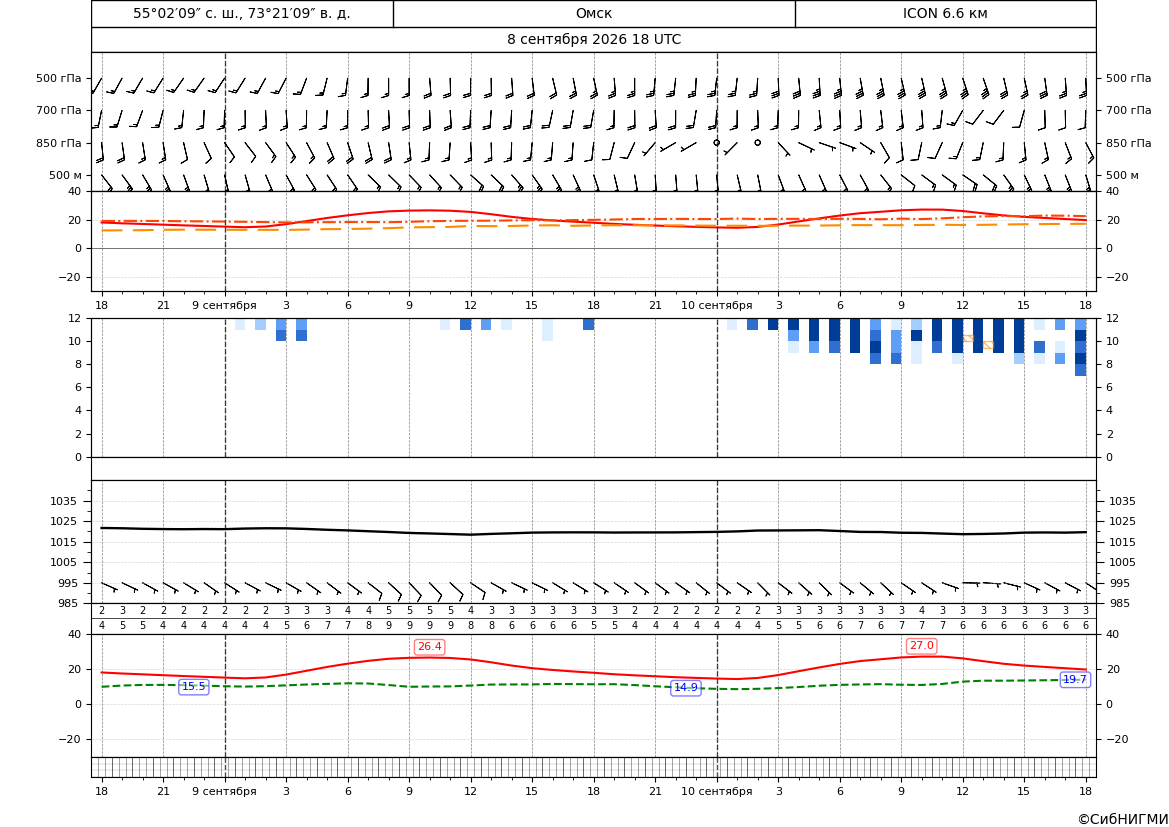Select the blue 15.5 minimum temperature label

coord(194,687)
